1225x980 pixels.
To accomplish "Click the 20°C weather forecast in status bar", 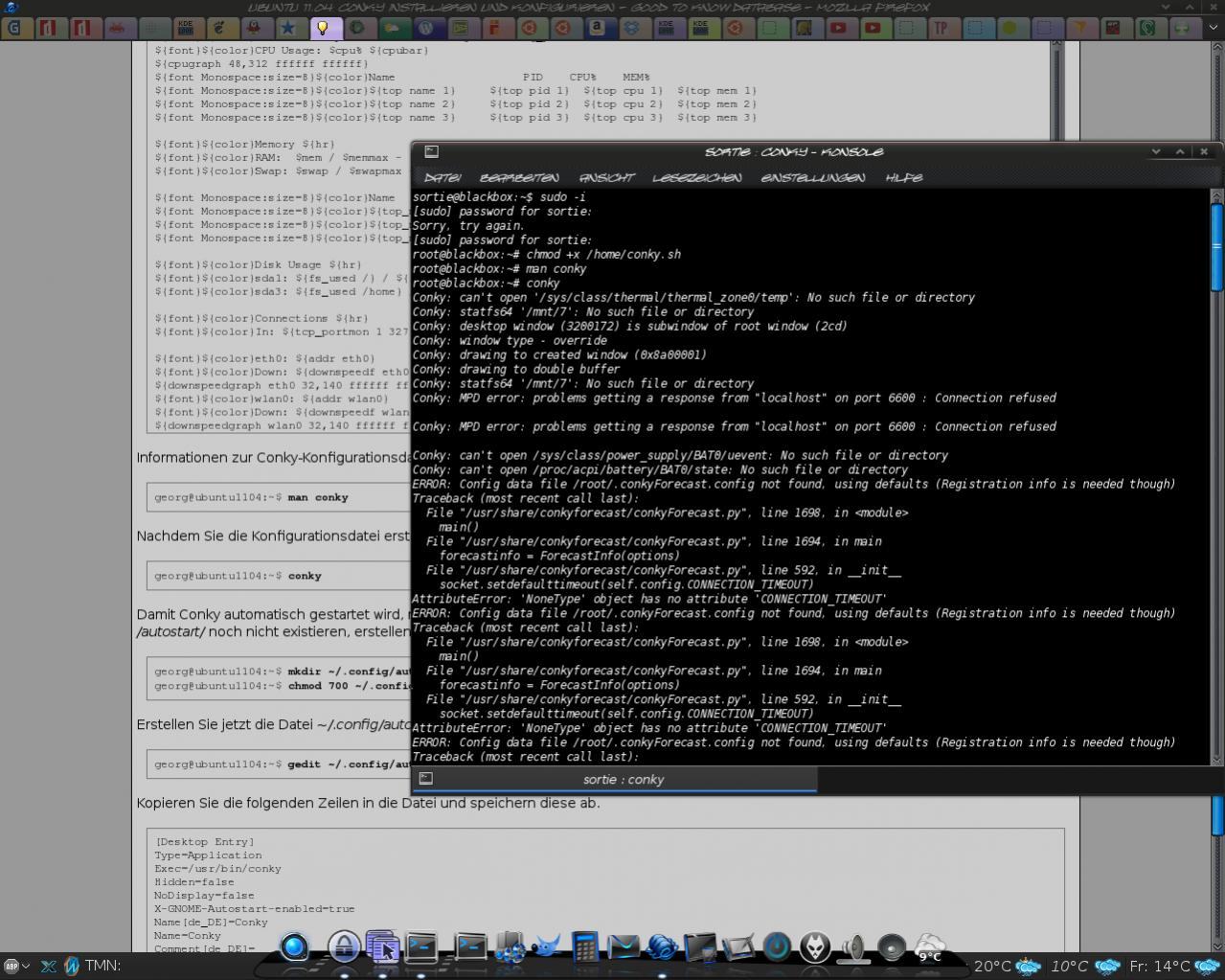I will coord(1007,966).
